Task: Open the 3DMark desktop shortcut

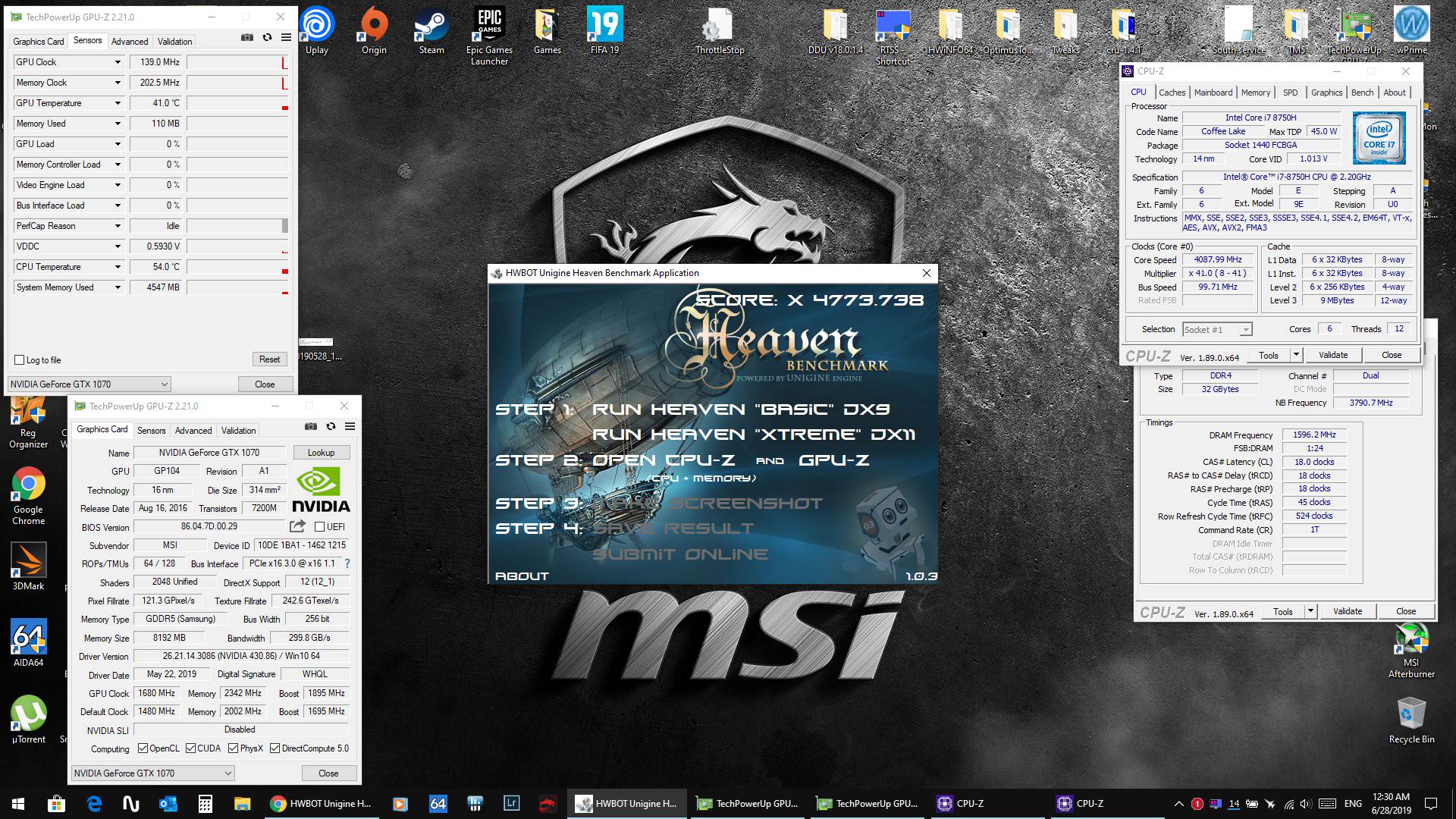Action: coord(28,566)
